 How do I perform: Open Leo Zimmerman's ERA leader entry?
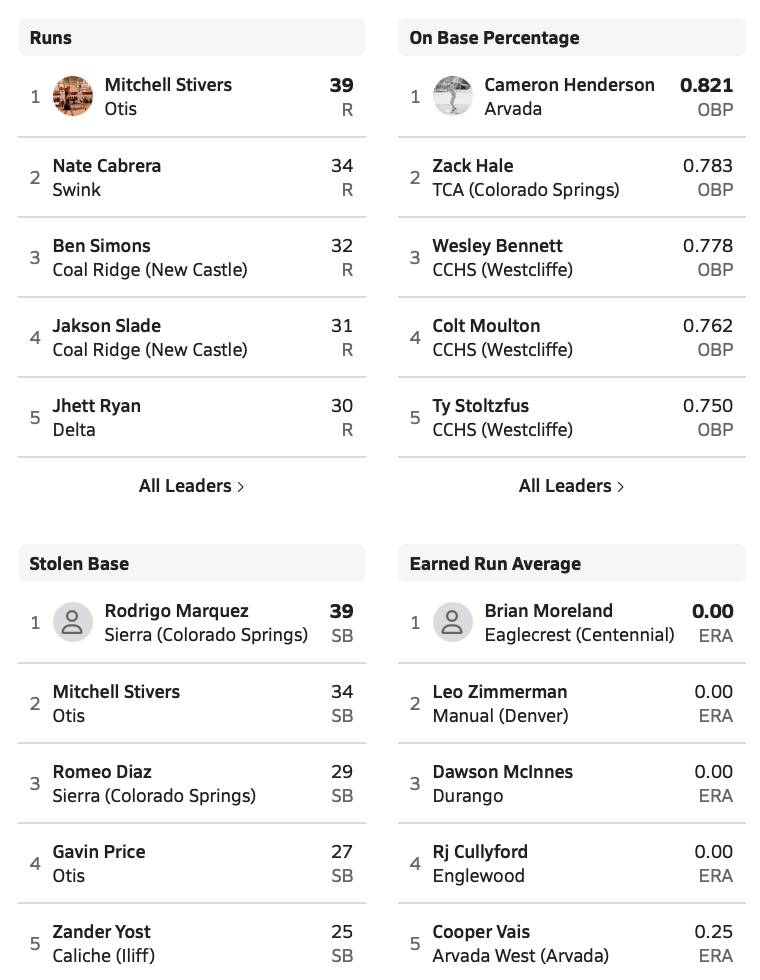click(x=499, y=692)
